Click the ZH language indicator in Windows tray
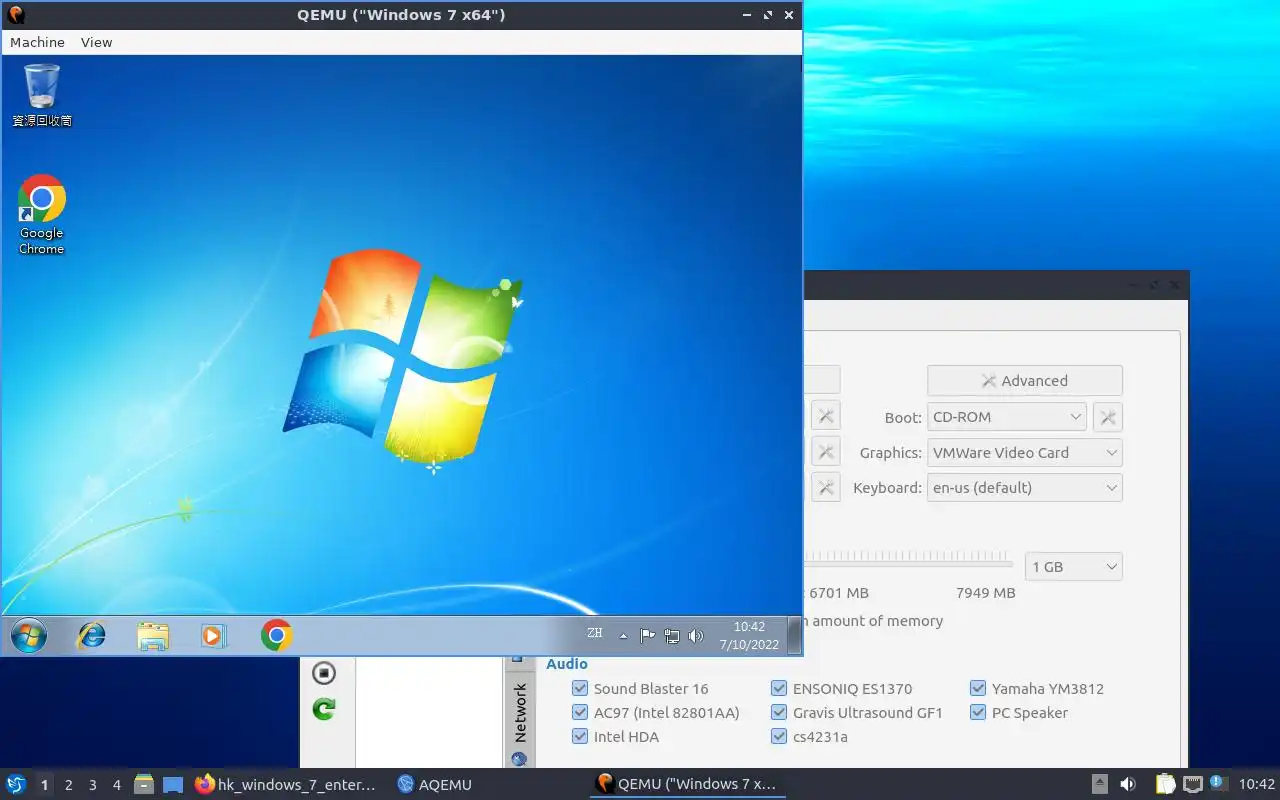 pyautogui.click(x=595, y=633)
